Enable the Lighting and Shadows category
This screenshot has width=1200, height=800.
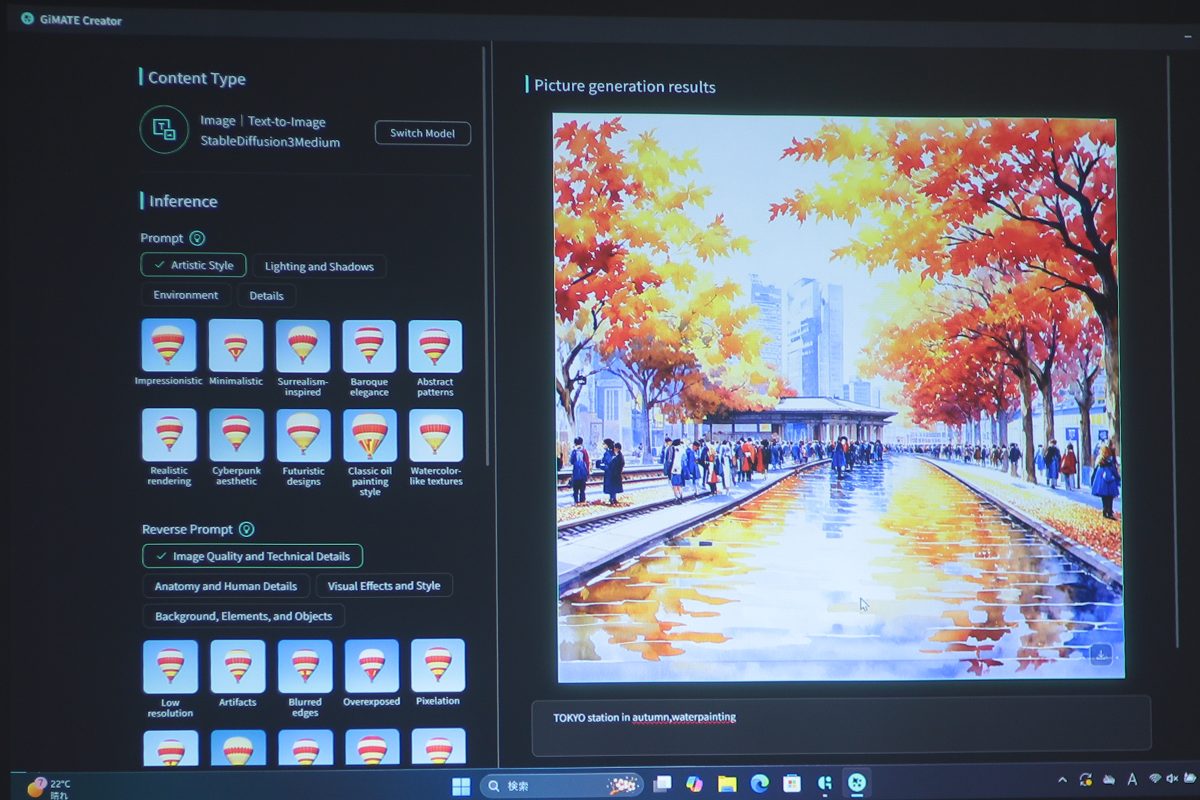point(319,266)
